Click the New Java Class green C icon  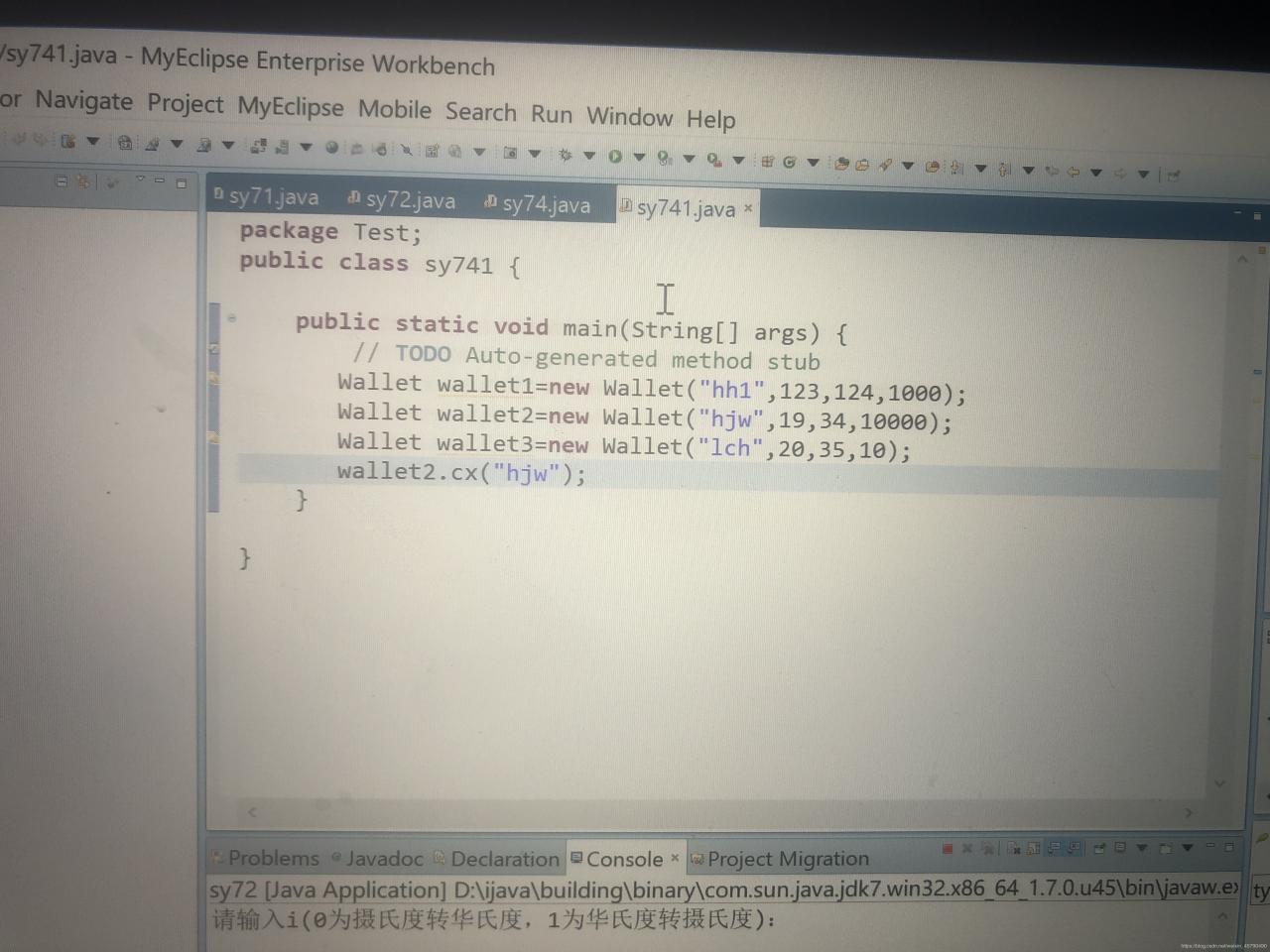point(790,162)
